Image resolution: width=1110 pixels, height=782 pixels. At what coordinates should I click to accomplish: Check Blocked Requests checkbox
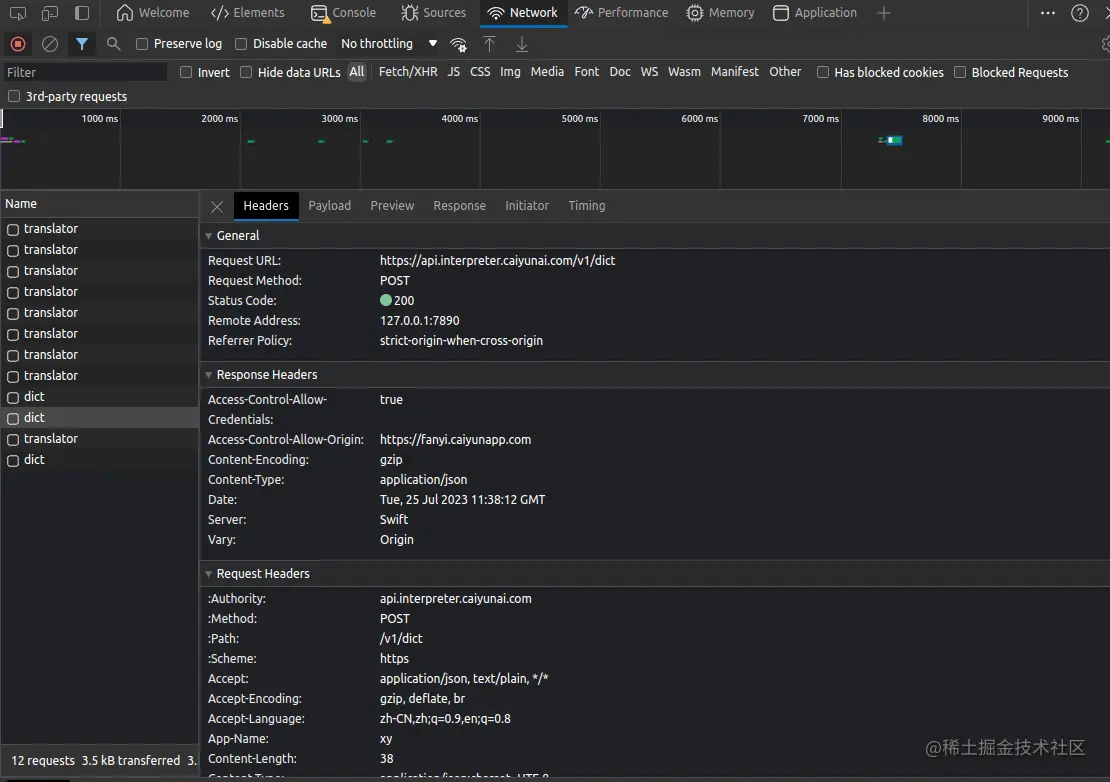pyautogui.click(x=960, y=72)
